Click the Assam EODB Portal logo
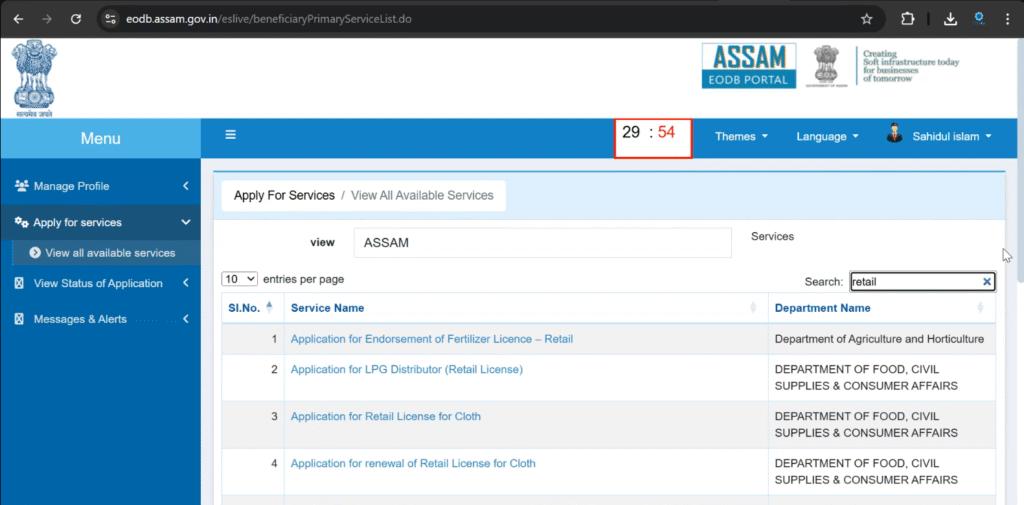 click(748, 66)
